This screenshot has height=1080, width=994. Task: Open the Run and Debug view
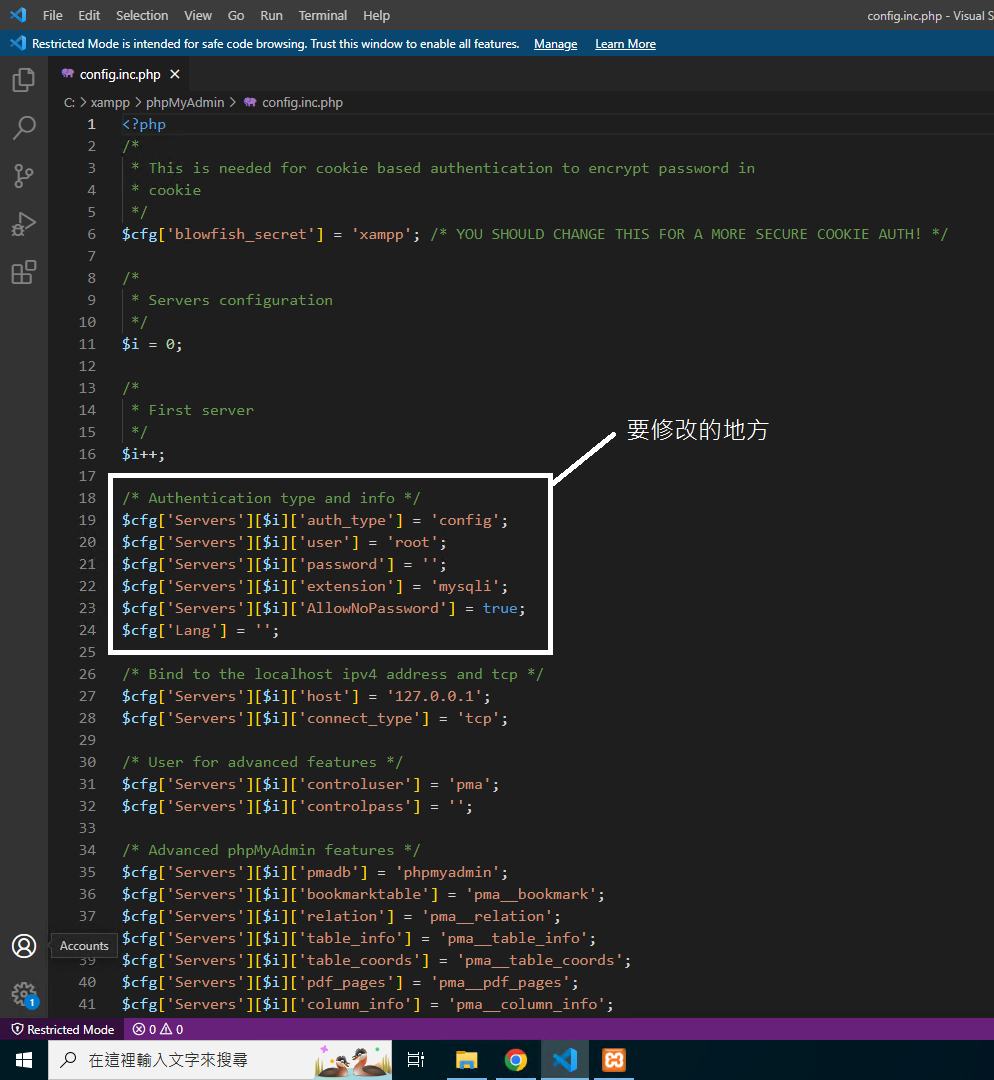pos(24,224)
